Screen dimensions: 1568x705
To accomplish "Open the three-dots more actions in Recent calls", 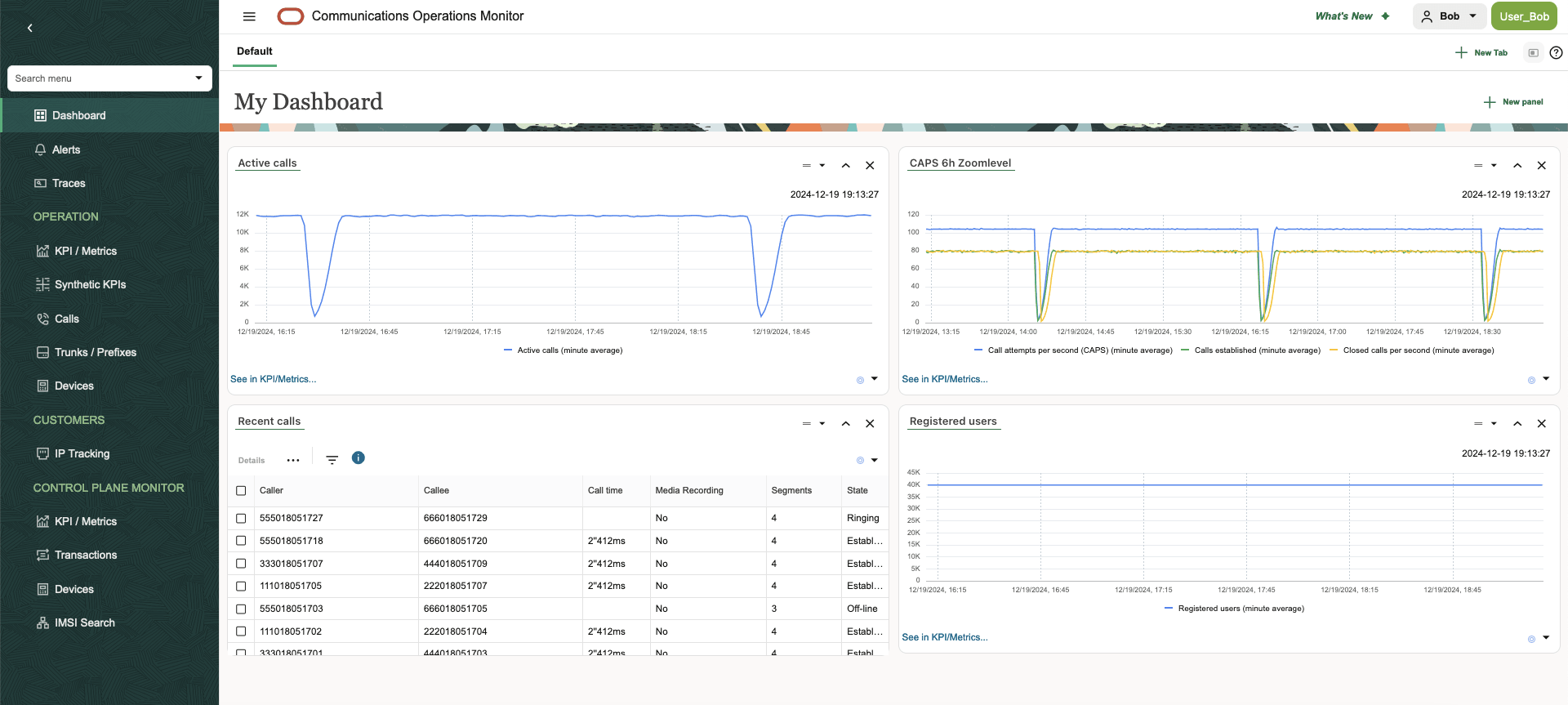I will pos(293,460).
